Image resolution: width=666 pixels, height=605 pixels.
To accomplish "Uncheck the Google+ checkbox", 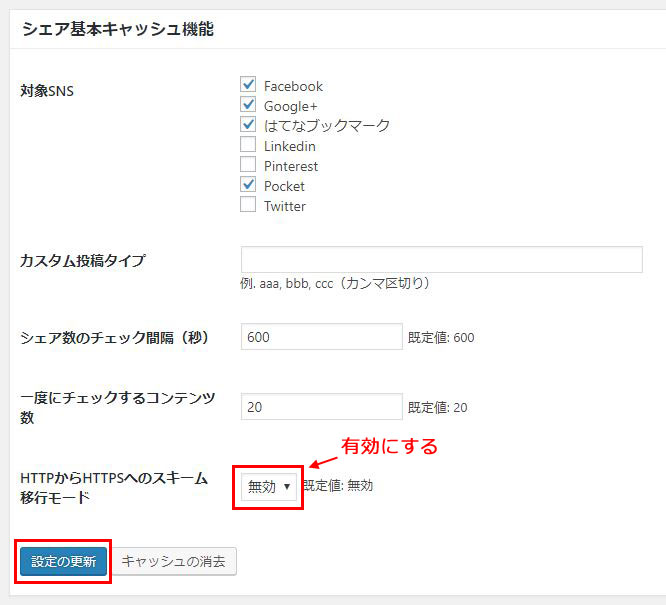I will 248,105.
